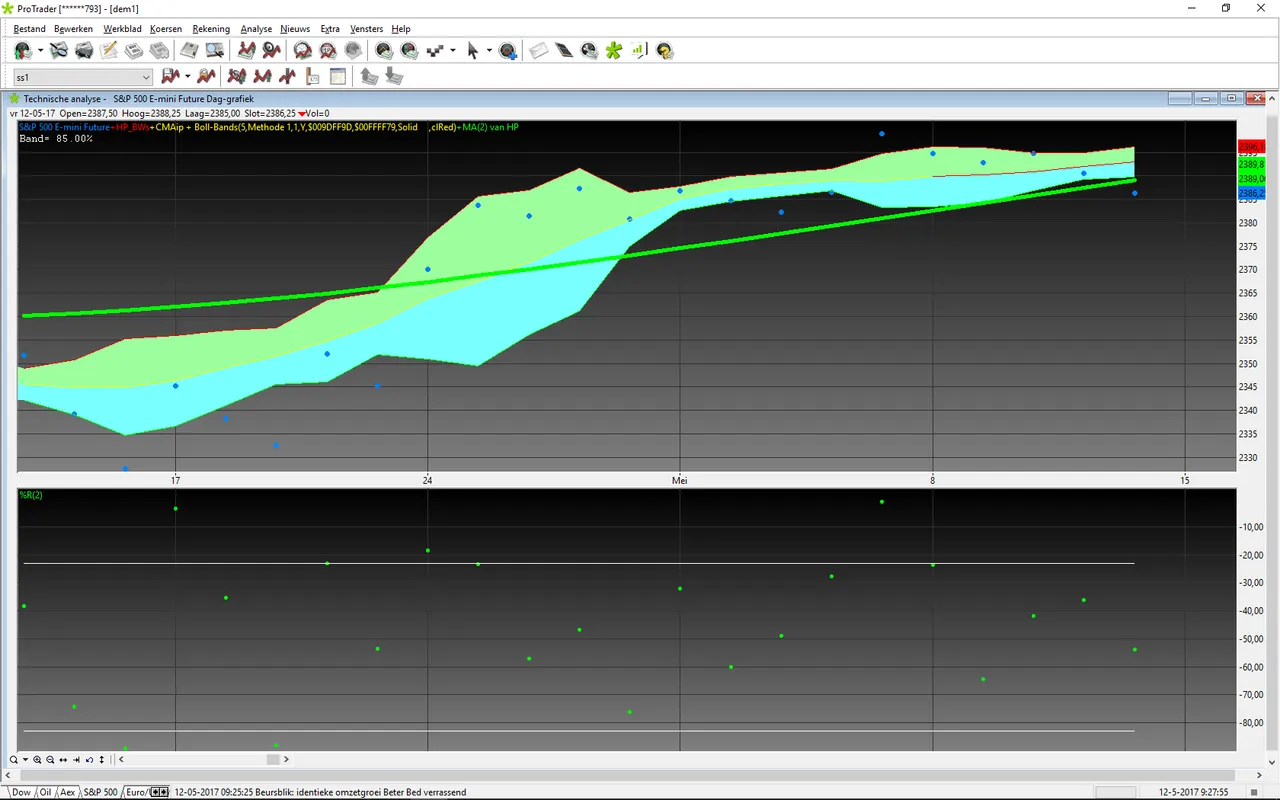This screenshot has height=800, width=1280.
Task: Open the dropdown arrow next to the green globe icon
Action: click(40, 50)
